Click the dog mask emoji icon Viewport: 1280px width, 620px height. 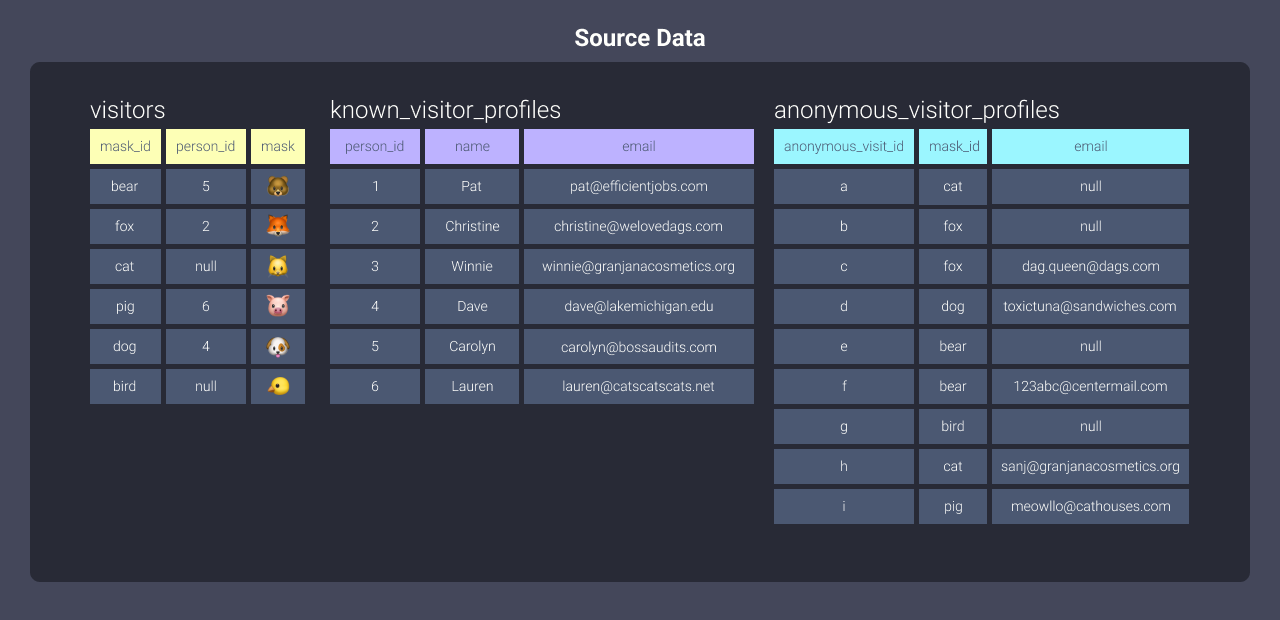coord(277,346)
